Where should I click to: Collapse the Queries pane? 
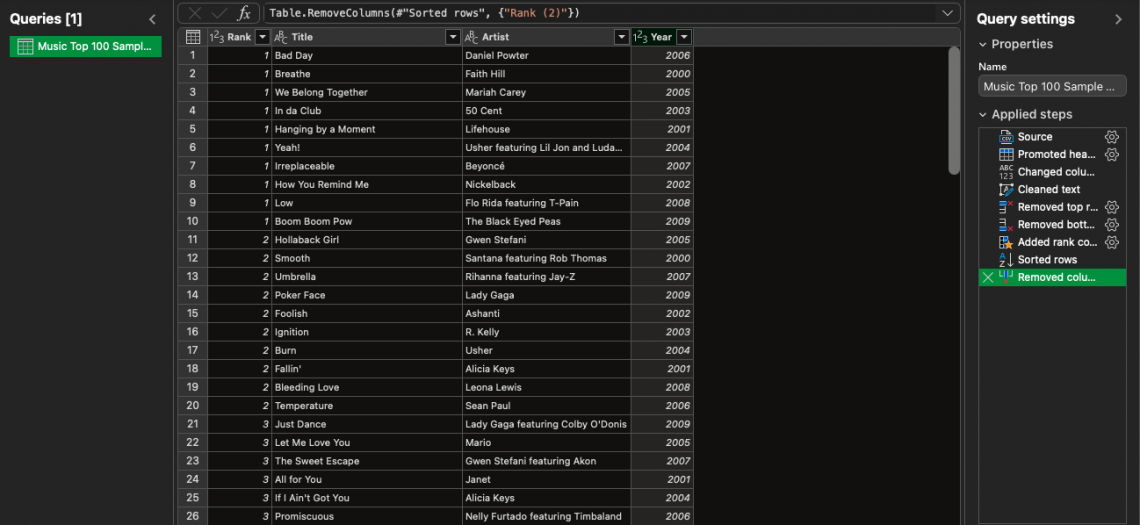pyautogui.click(x=152, y=19)
